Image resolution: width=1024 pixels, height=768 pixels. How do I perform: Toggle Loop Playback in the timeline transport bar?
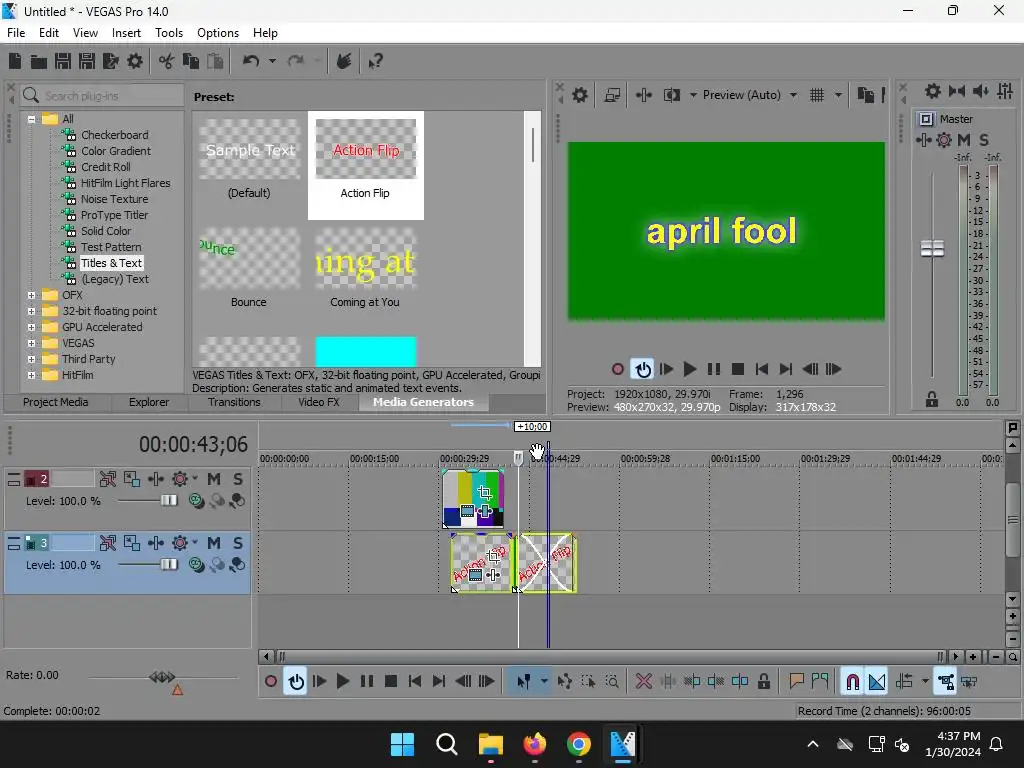tap(296, 682)
